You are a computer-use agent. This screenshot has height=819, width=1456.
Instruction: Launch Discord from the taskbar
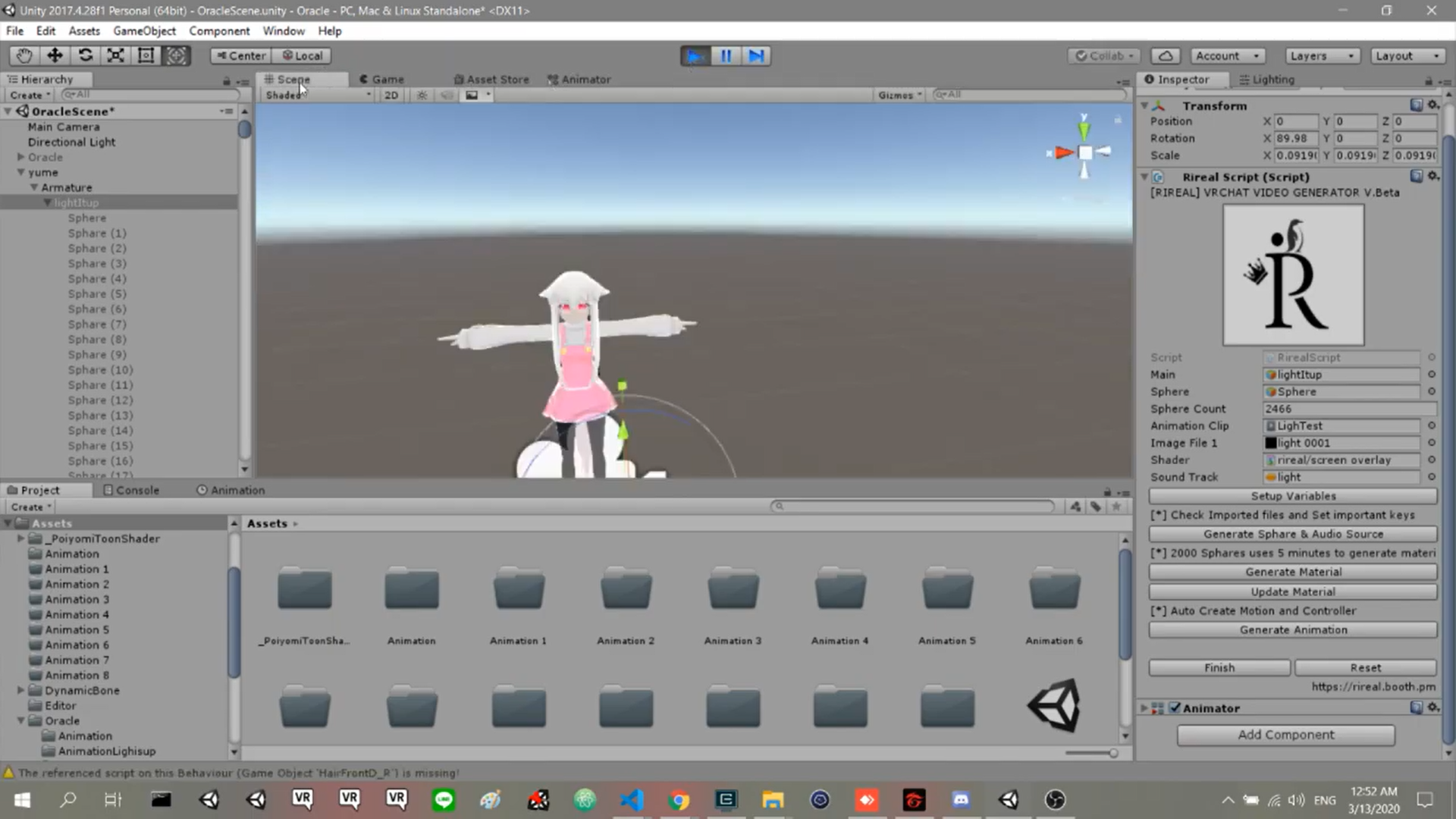tap(961, 799)
